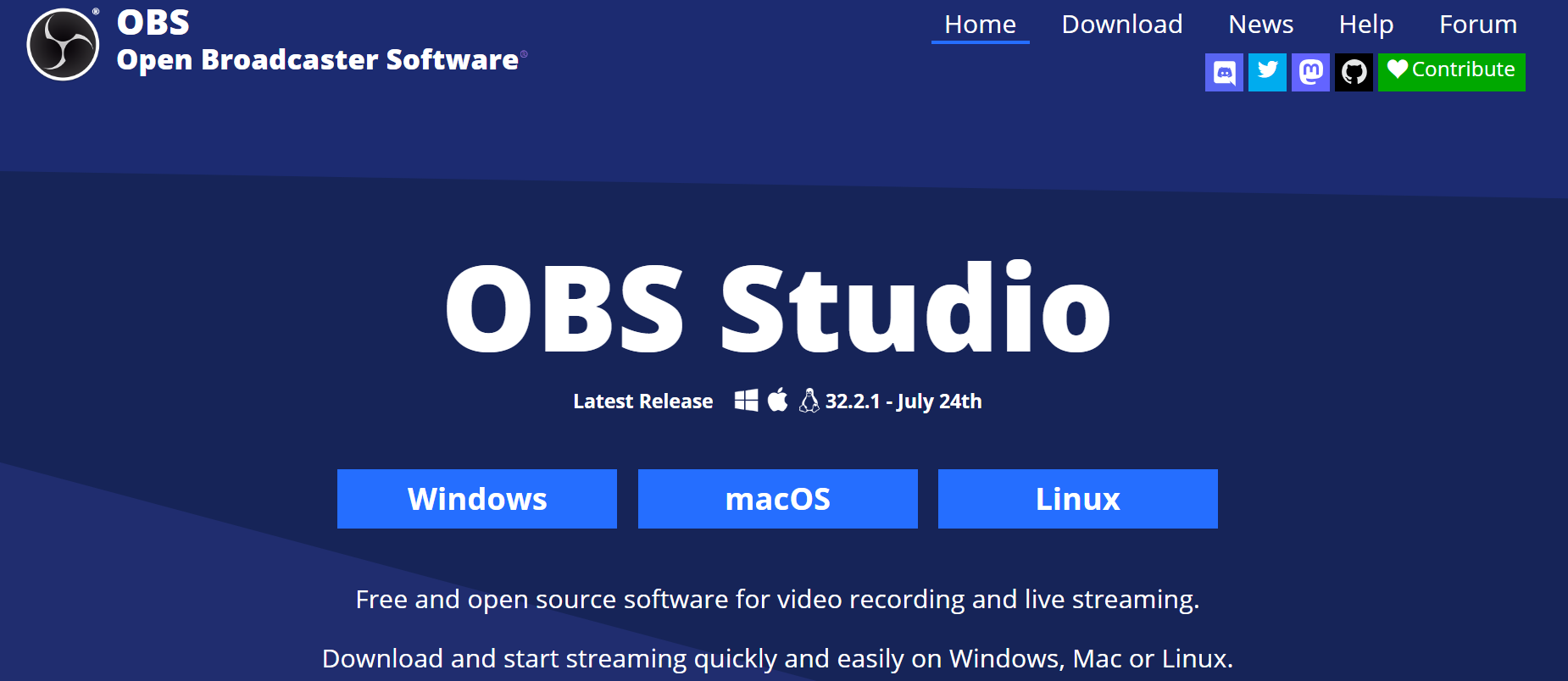Click the Windows logo next to Latest Release
Image resolution: width=1568 pixels, height=681 pixels.
(x=746, y=401)
